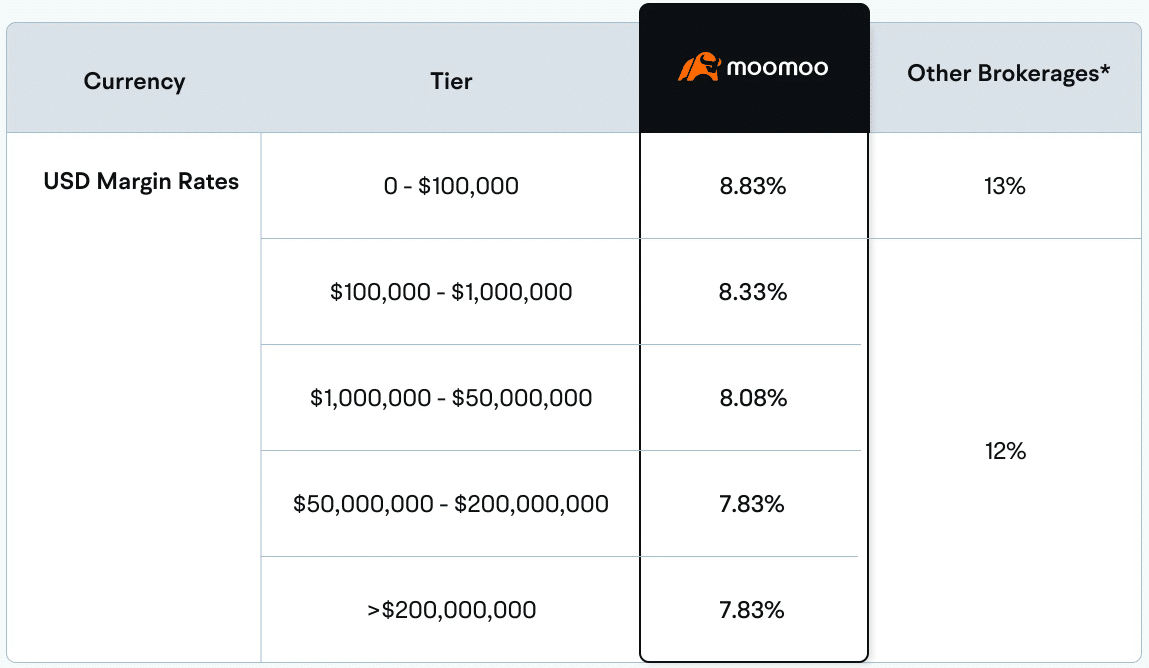1149x668 pixels.
Task: Click the USD Margin Rates label
Action: [x=141, y=183]
